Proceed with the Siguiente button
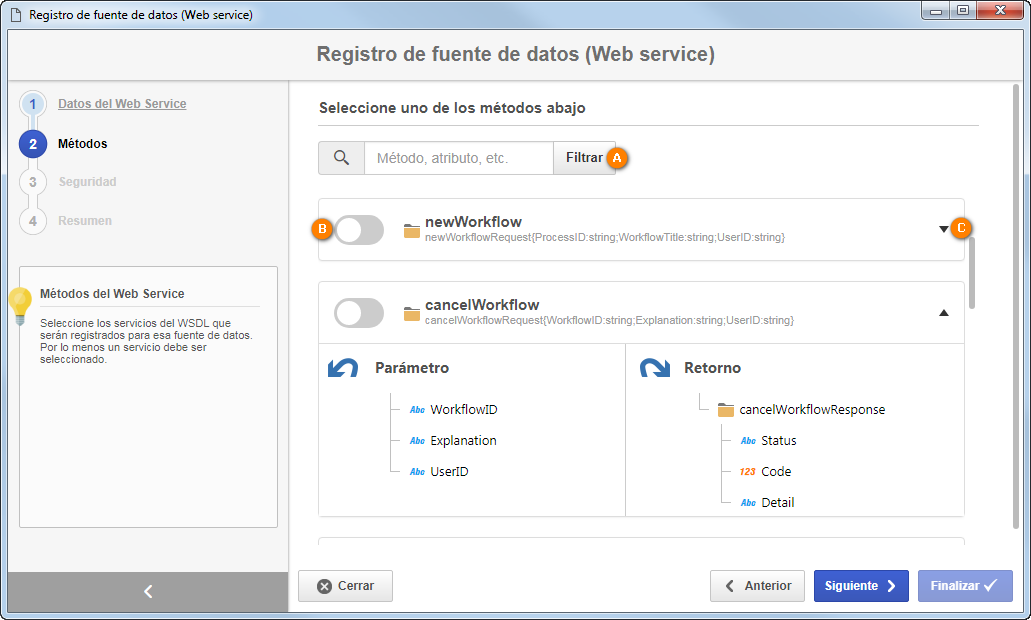Image resolution: width=1031 pixels, height=620 pixels. pos(861,586)
